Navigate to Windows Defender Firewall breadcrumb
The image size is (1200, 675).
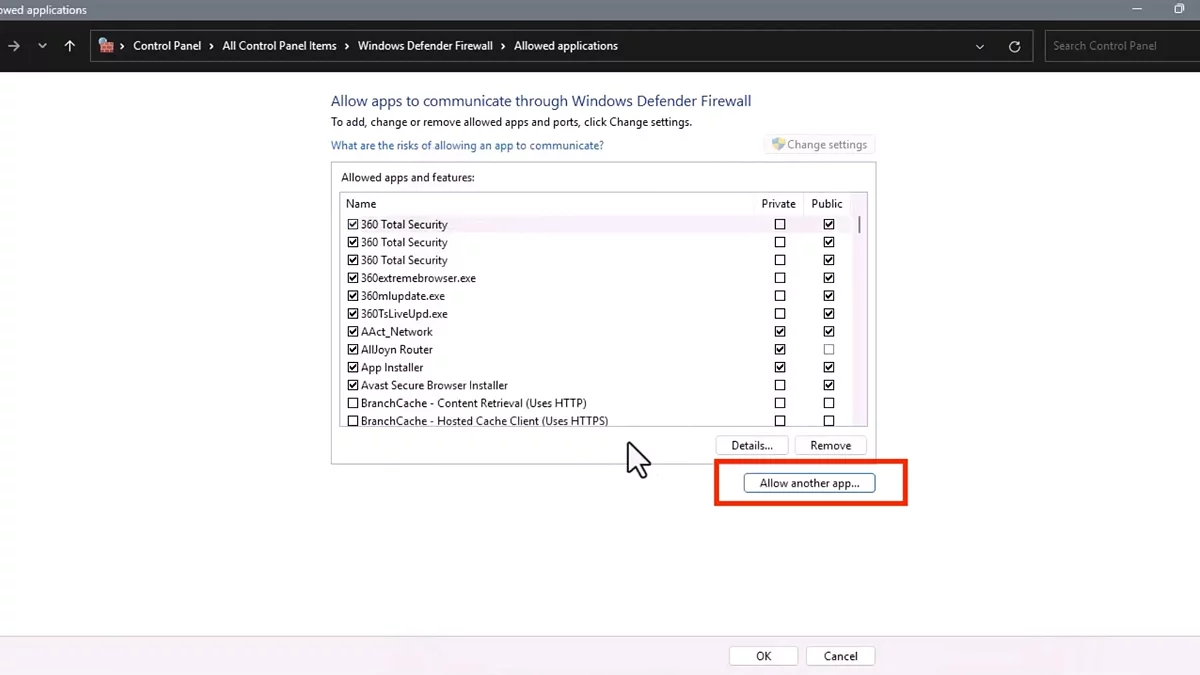425,46
